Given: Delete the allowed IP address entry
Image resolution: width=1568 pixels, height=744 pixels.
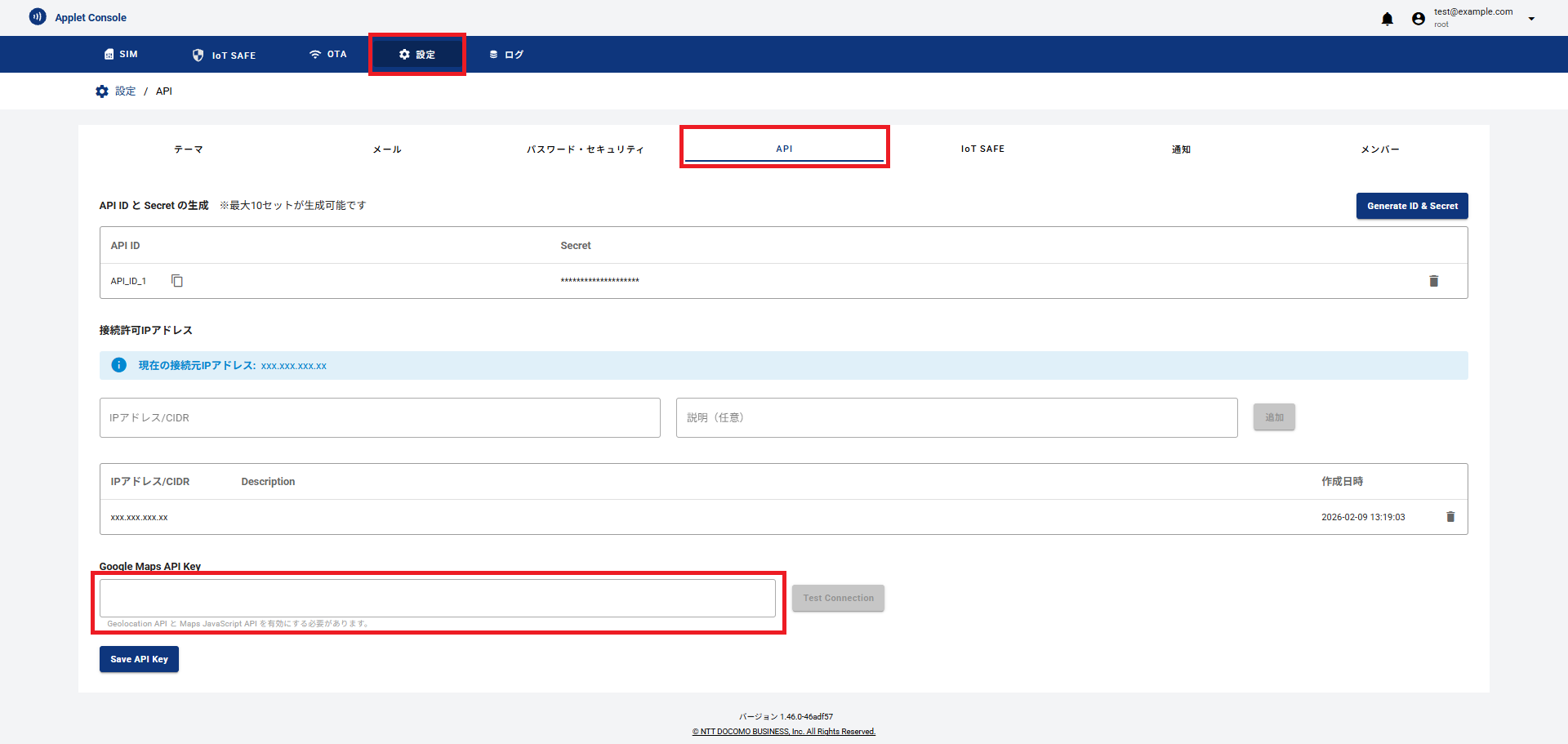Looking at the screenshot, I should (x=1450, y=517).
